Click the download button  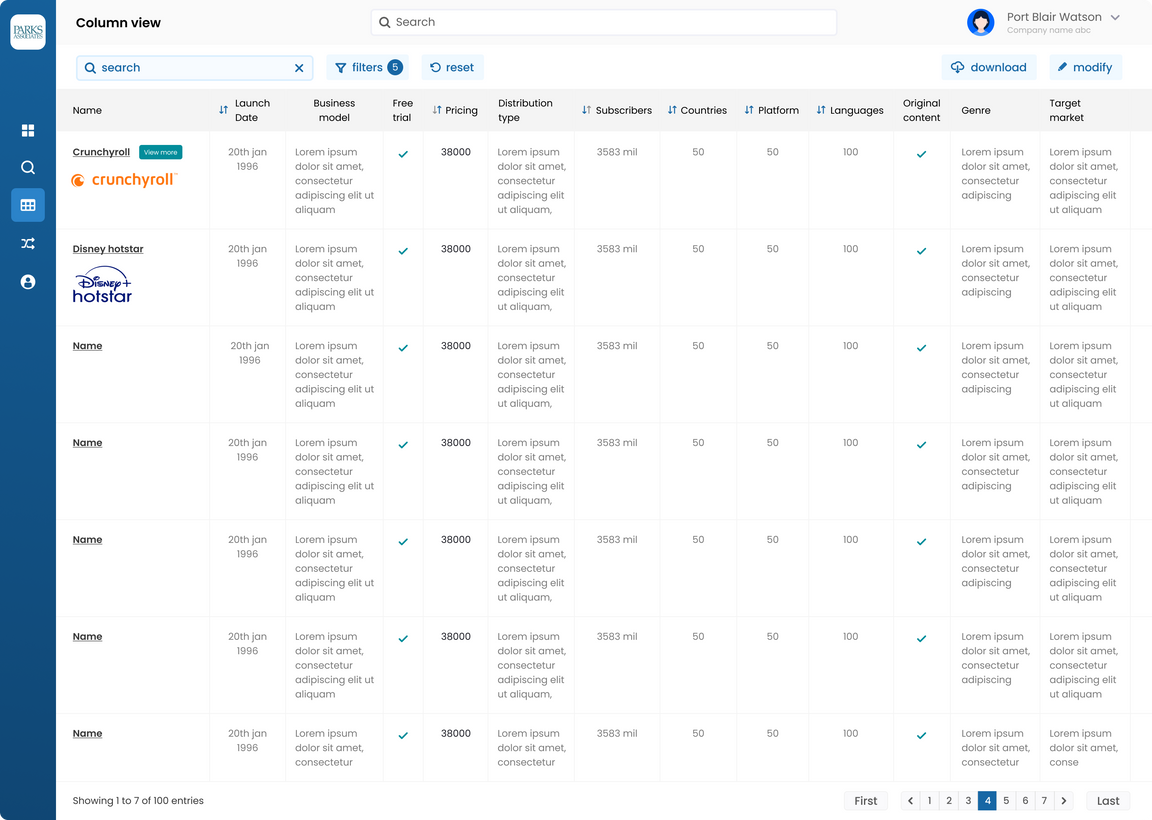pos(988,68)
